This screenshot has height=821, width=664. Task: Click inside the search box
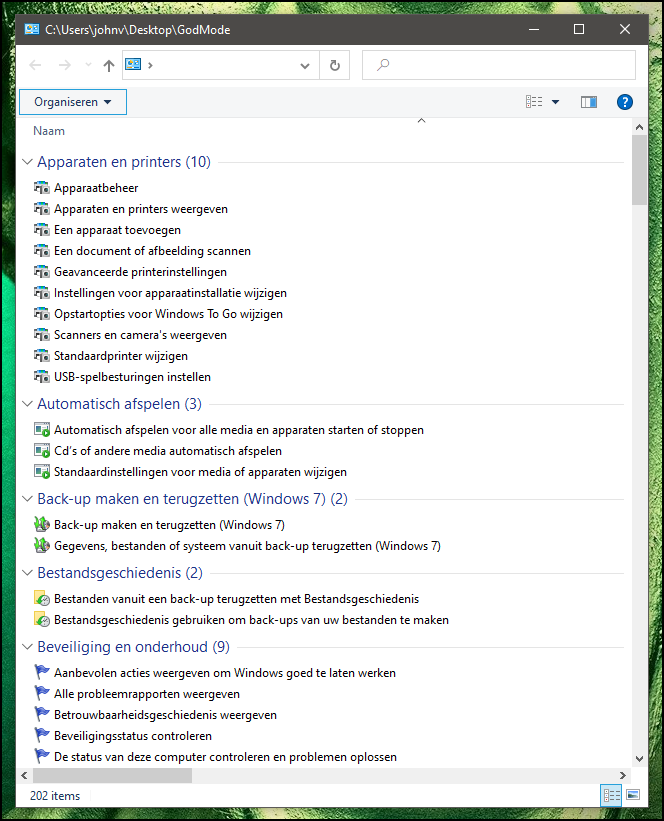pos(499,65)
